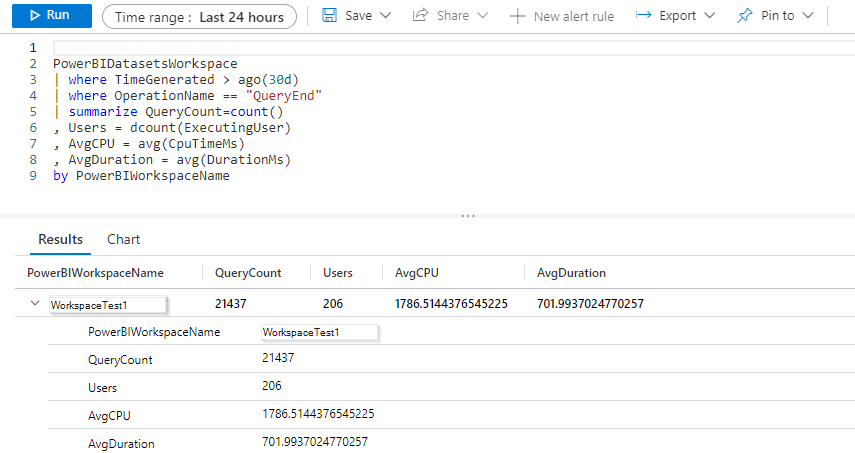The image size is (855, 453).
Task: Click the "QueryEnd" string in the query
Action: coord(284,96)
